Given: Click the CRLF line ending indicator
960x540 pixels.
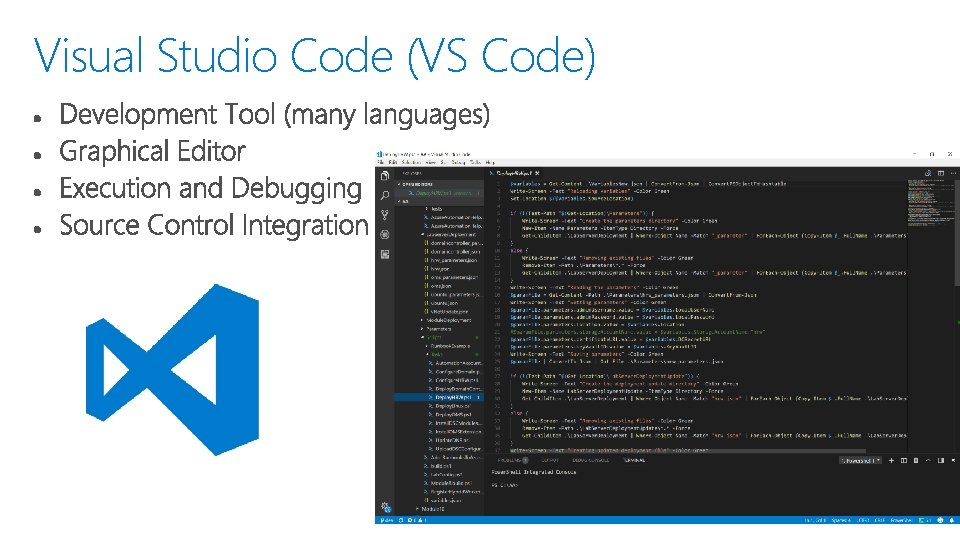Looking at the screenshot, I should (x=879, y=520).
